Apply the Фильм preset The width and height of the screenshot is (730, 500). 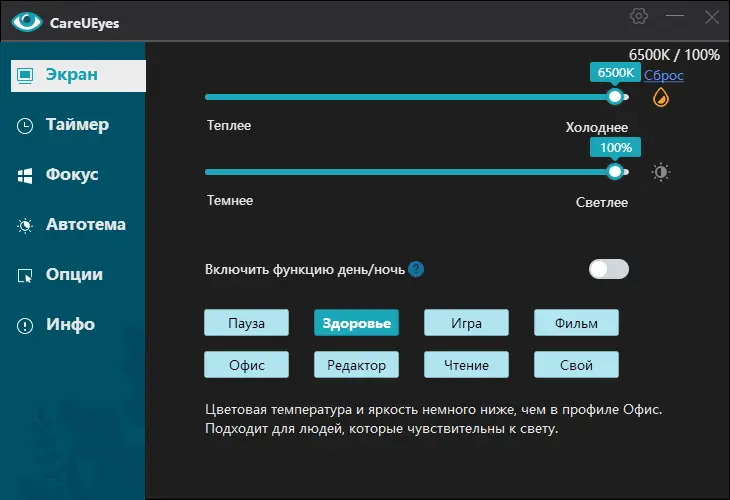pyautogui.click(x=576, y=323)
